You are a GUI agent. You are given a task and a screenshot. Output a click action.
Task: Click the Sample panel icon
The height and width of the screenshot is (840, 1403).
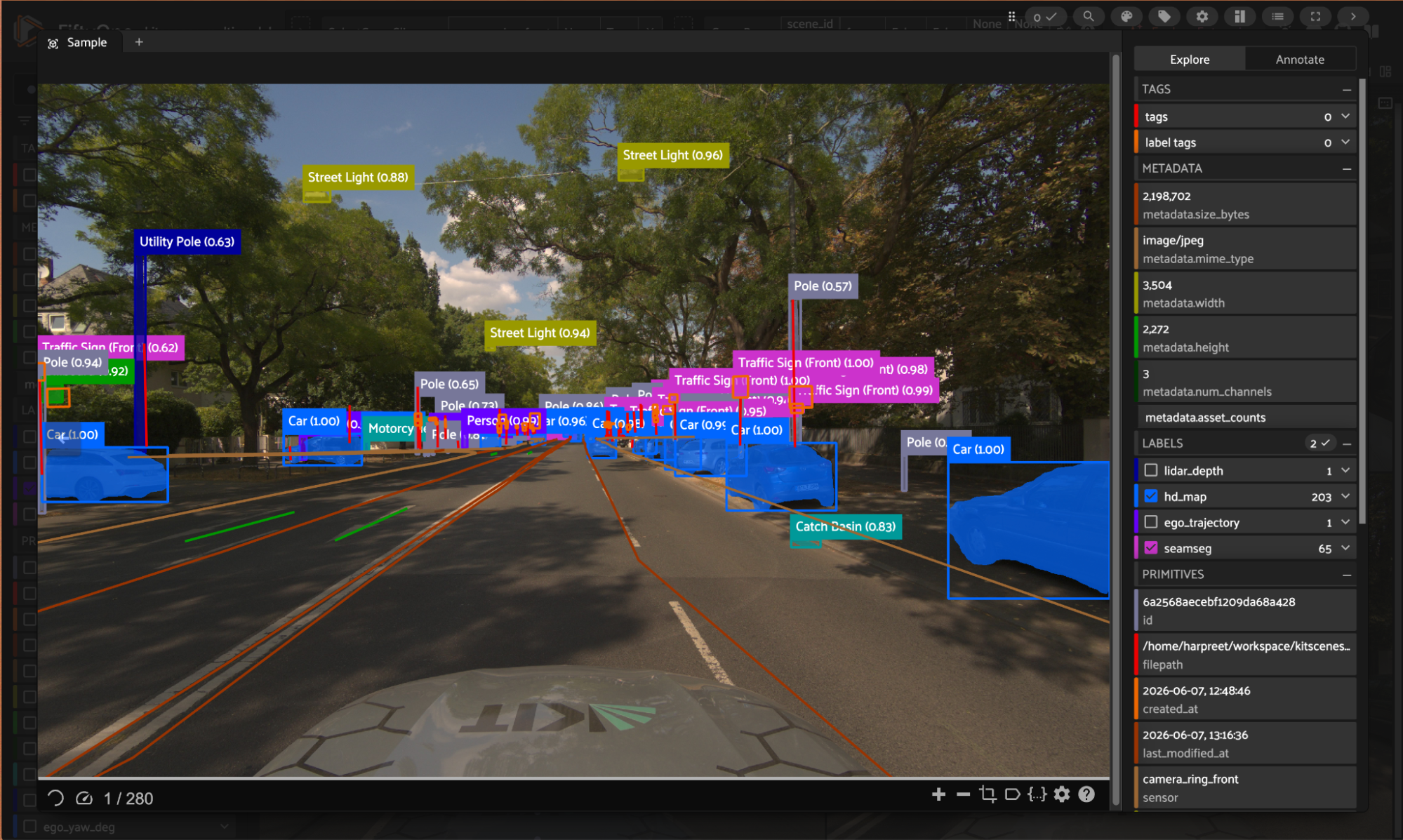pyautogui.click(x=53, y=44)
